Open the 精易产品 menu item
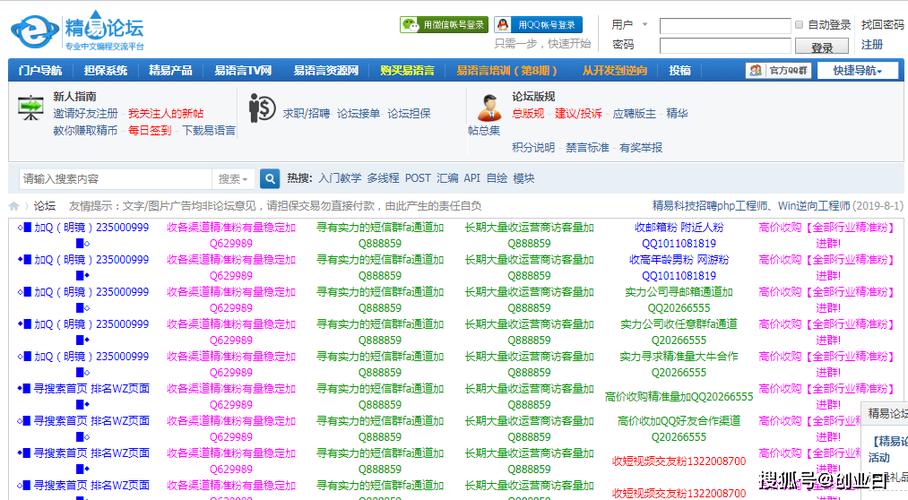Image resolution: width=908 pixels, height=500 pixels. pos(170,71)
